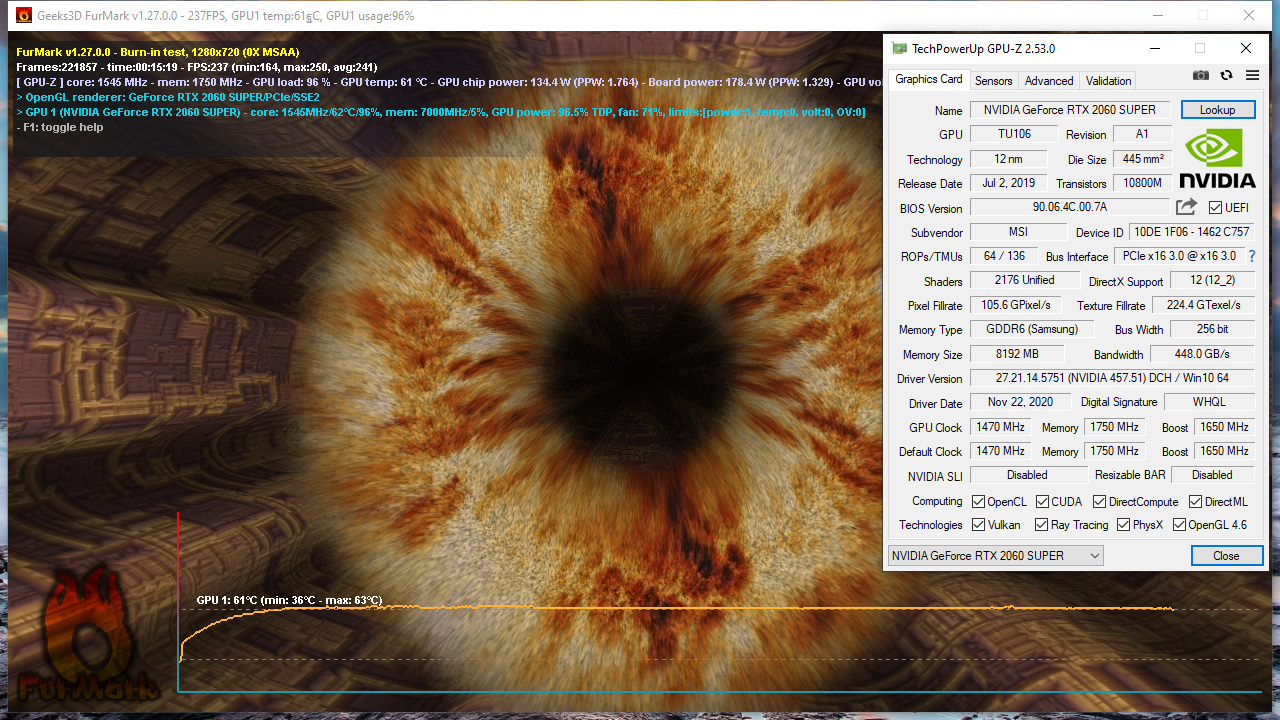Toggle the UEFI checkbox
The height and width of the screenshot is (720, 1280).
click(x=1215, y=208)
